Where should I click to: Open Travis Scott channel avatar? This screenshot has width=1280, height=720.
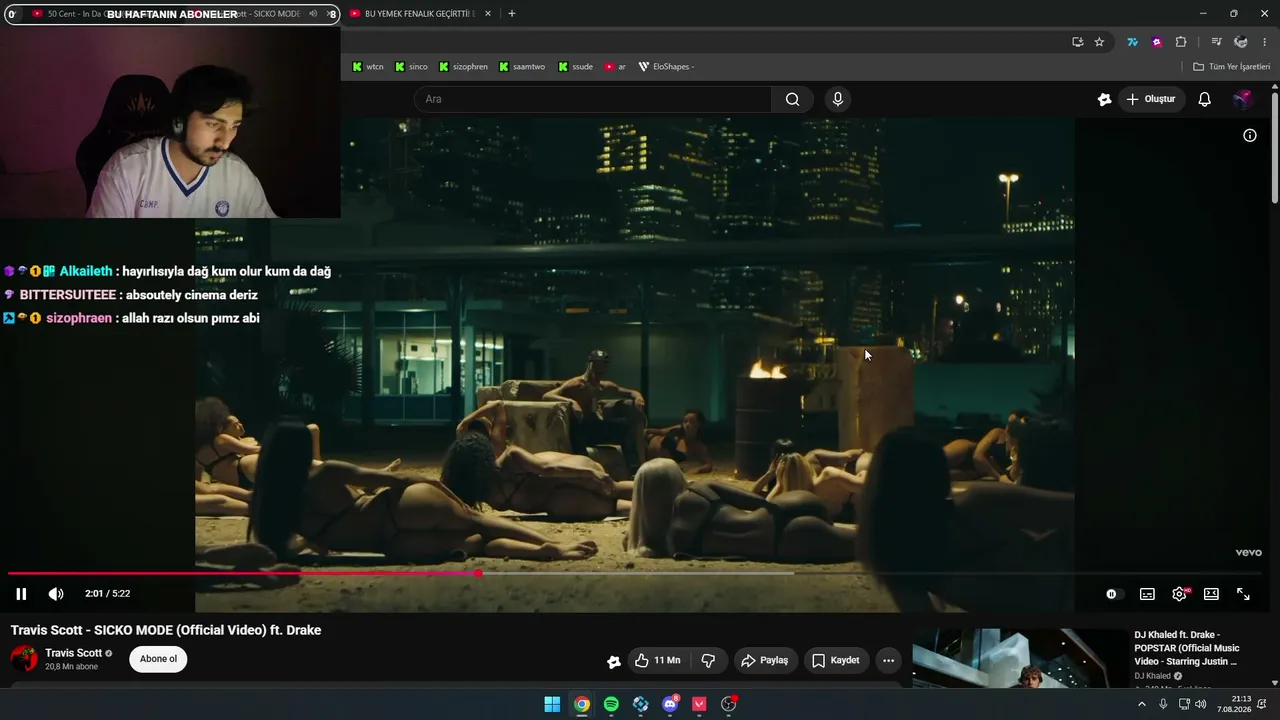pos(24,659)
